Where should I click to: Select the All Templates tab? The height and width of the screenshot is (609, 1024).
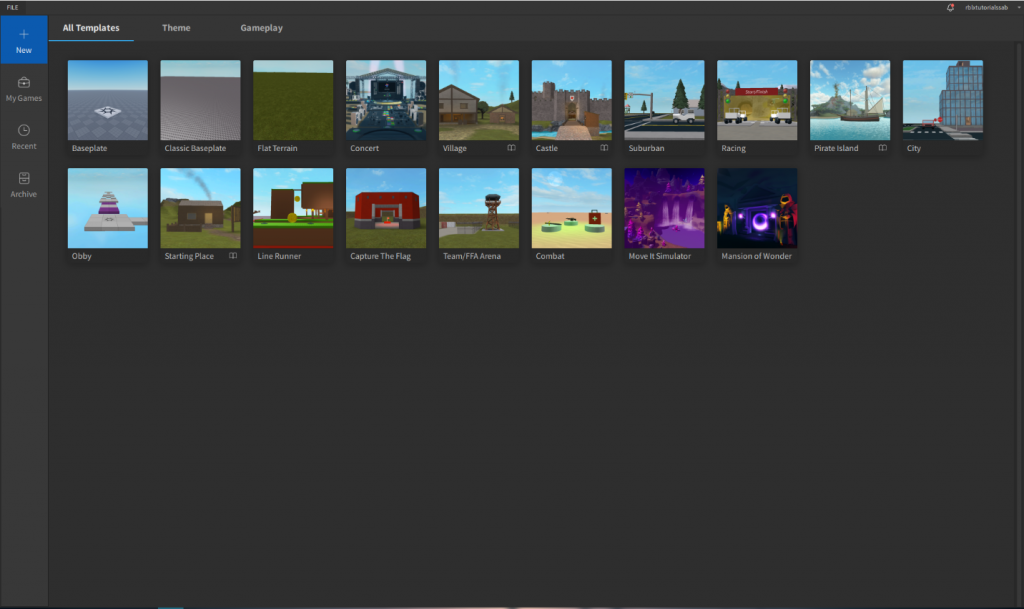click(92, 27)
